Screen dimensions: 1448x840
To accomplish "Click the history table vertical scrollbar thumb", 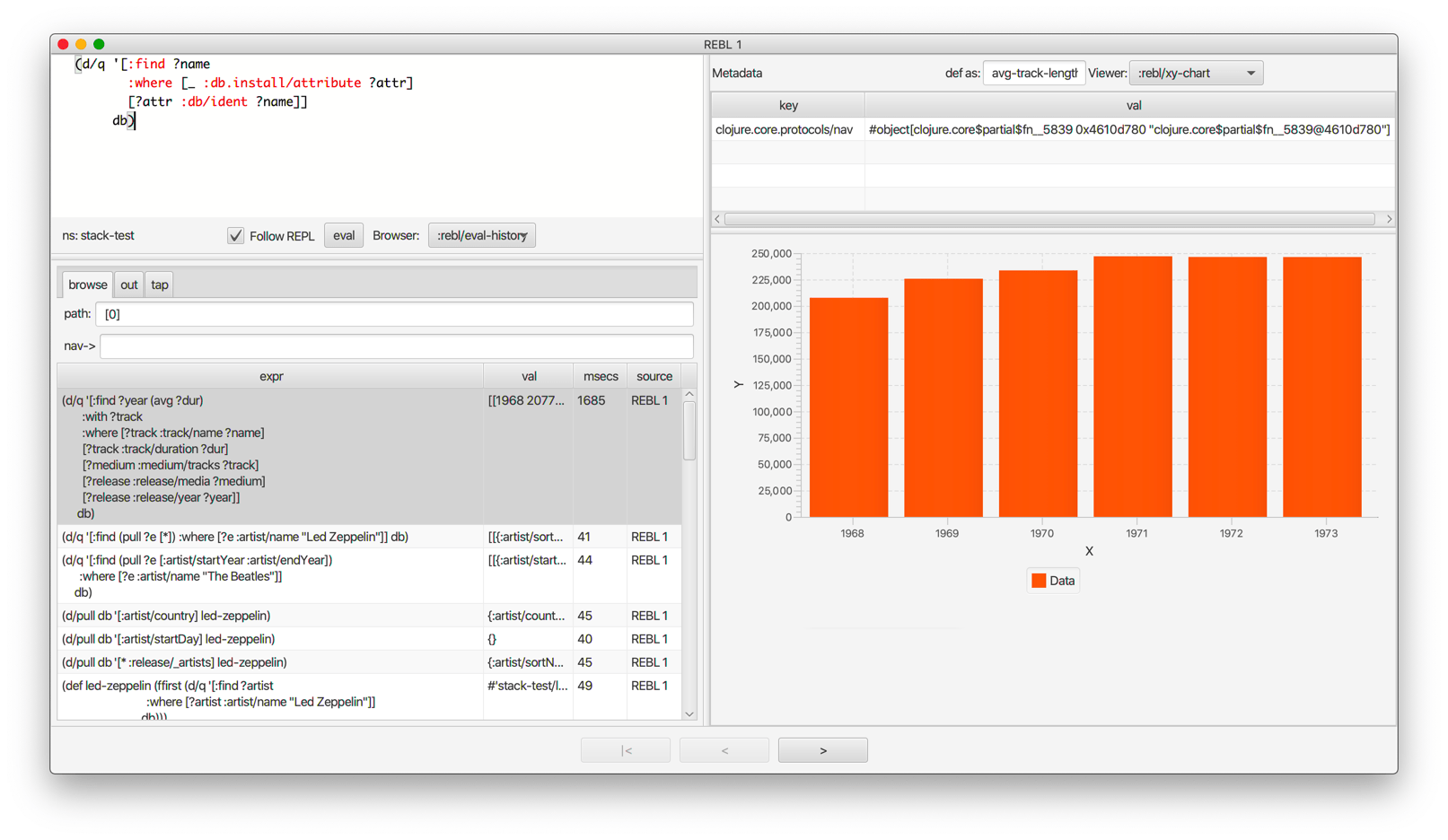I will (689, 431).
